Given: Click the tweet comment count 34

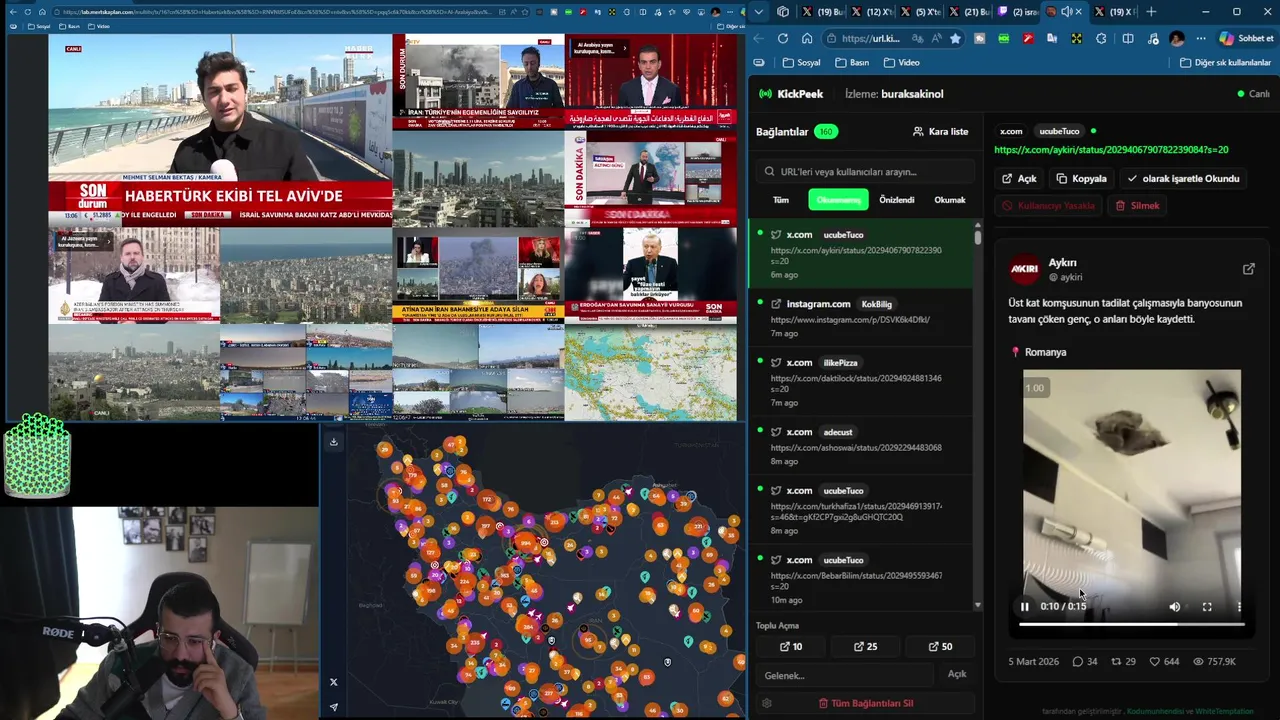Looking at the screenshot, I should click(1085, 662).
